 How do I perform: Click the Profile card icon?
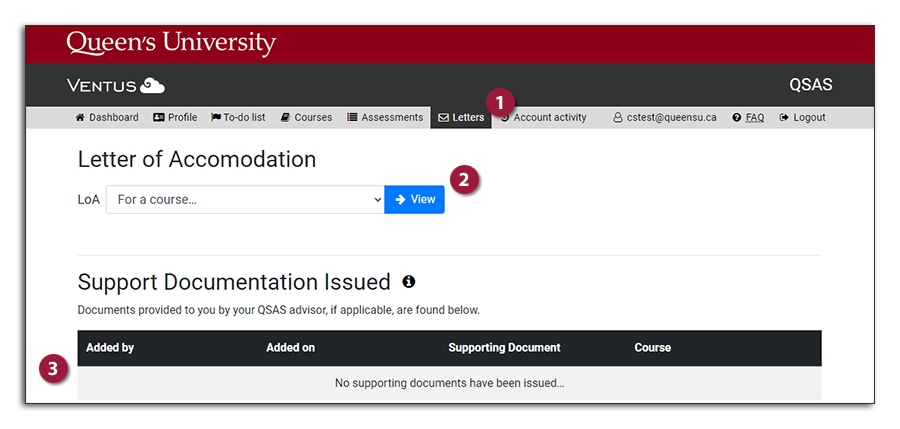(x=159, y=118)
